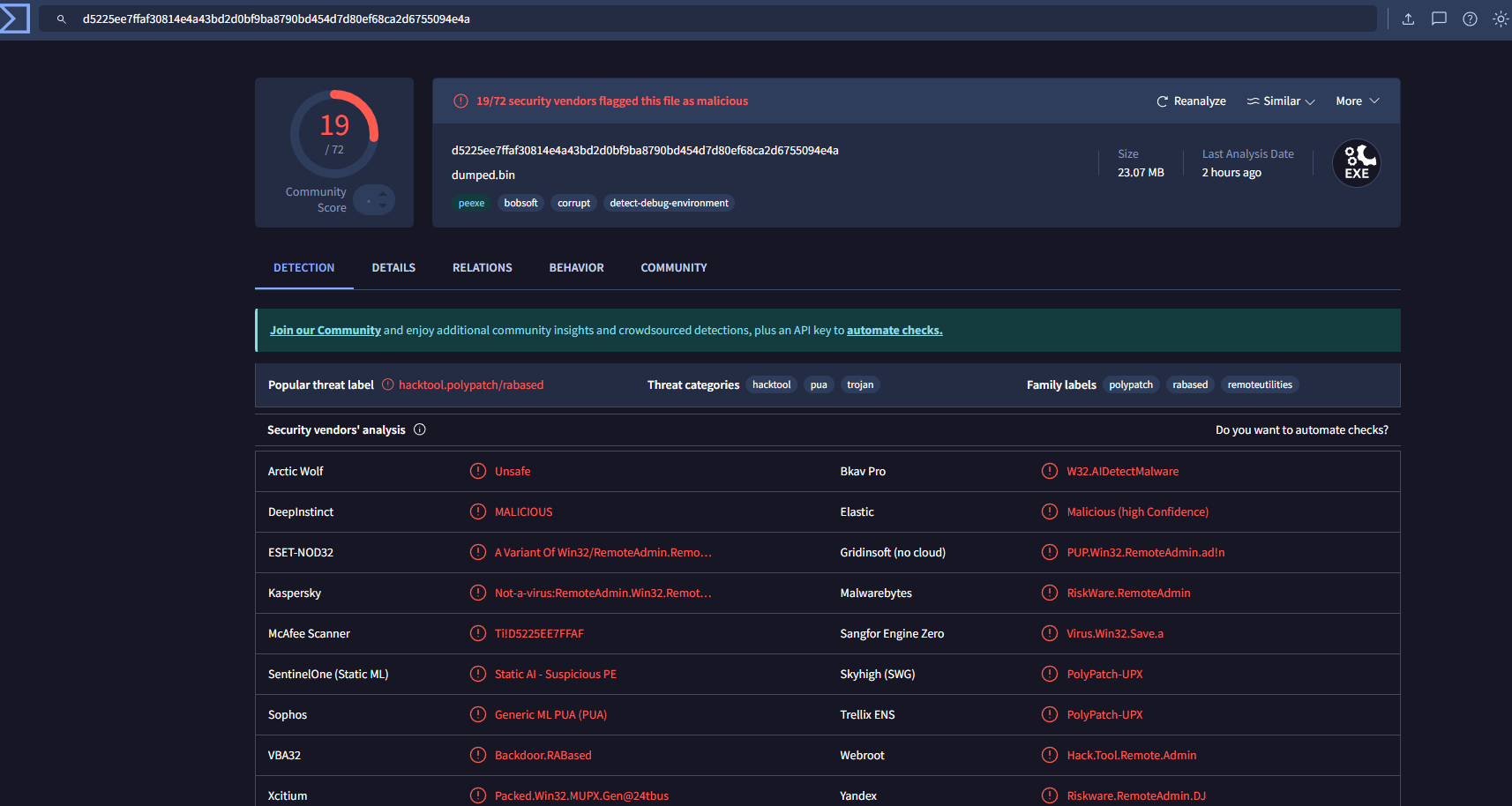Click the Virus.Win32.Save.a detection text

[1115, 634]
